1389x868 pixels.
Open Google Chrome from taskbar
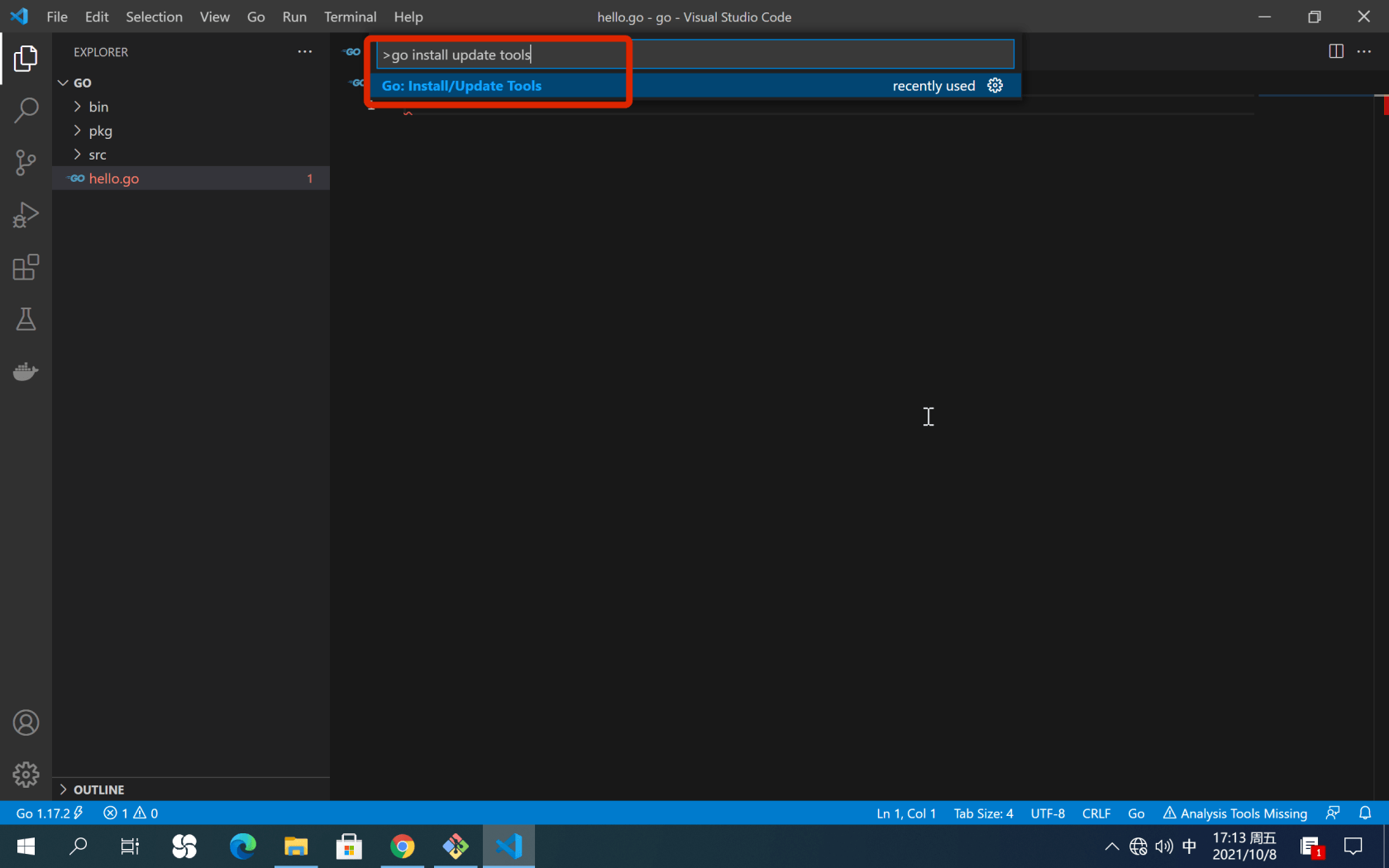pos(403,847)
